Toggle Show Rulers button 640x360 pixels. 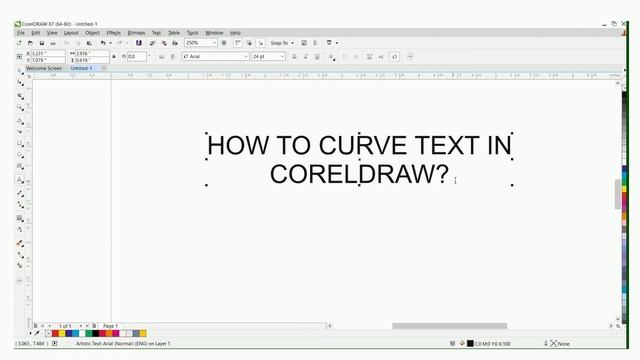click(x=238, y=43)
